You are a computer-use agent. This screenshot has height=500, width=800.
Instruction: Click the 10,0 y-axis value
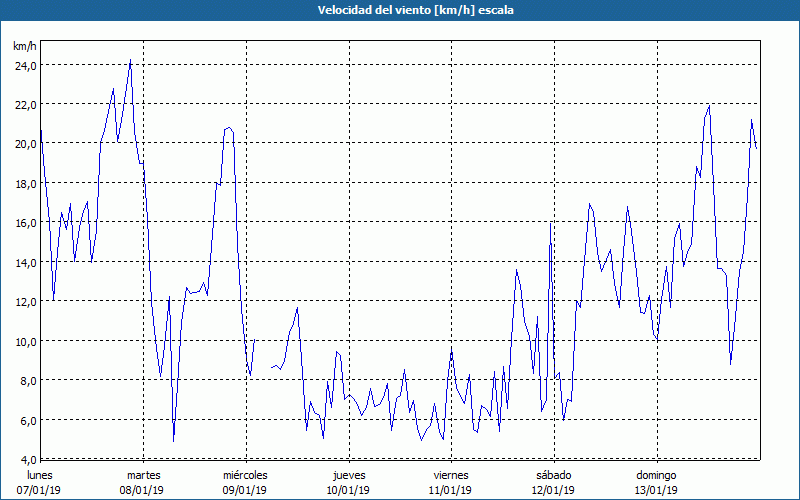click(25, 342)
